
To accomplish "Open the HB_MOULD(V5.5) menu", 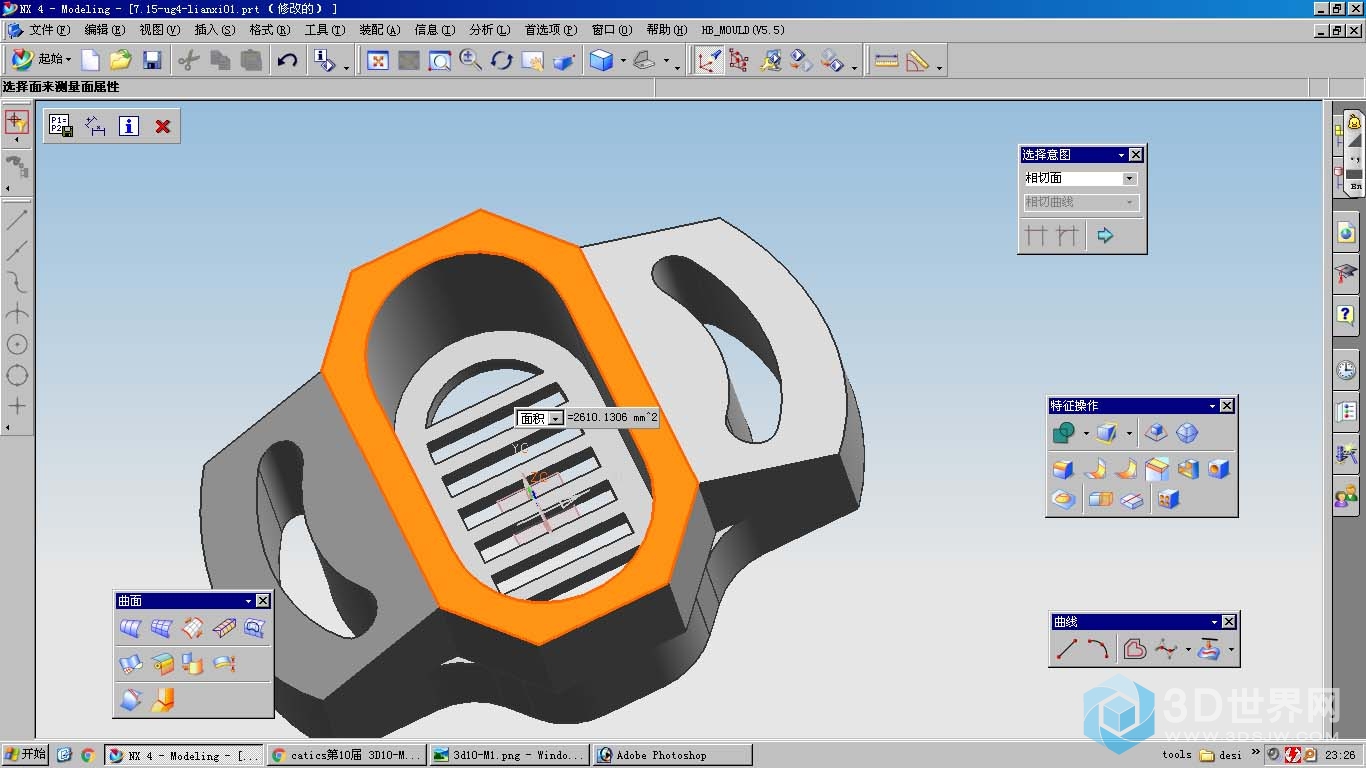I will click(x=743, y=30).
